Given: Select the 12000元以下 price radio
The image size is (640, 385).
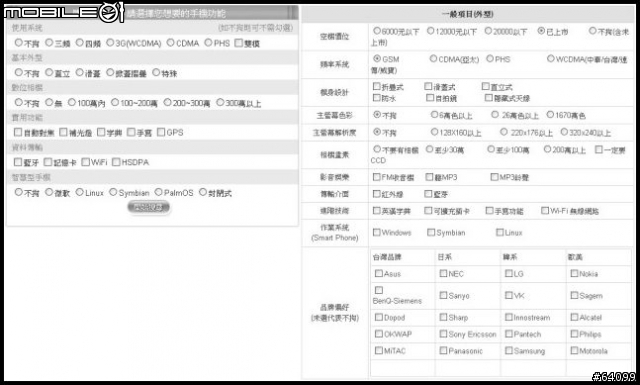Looking at the screenshot, I should point(431,31).
